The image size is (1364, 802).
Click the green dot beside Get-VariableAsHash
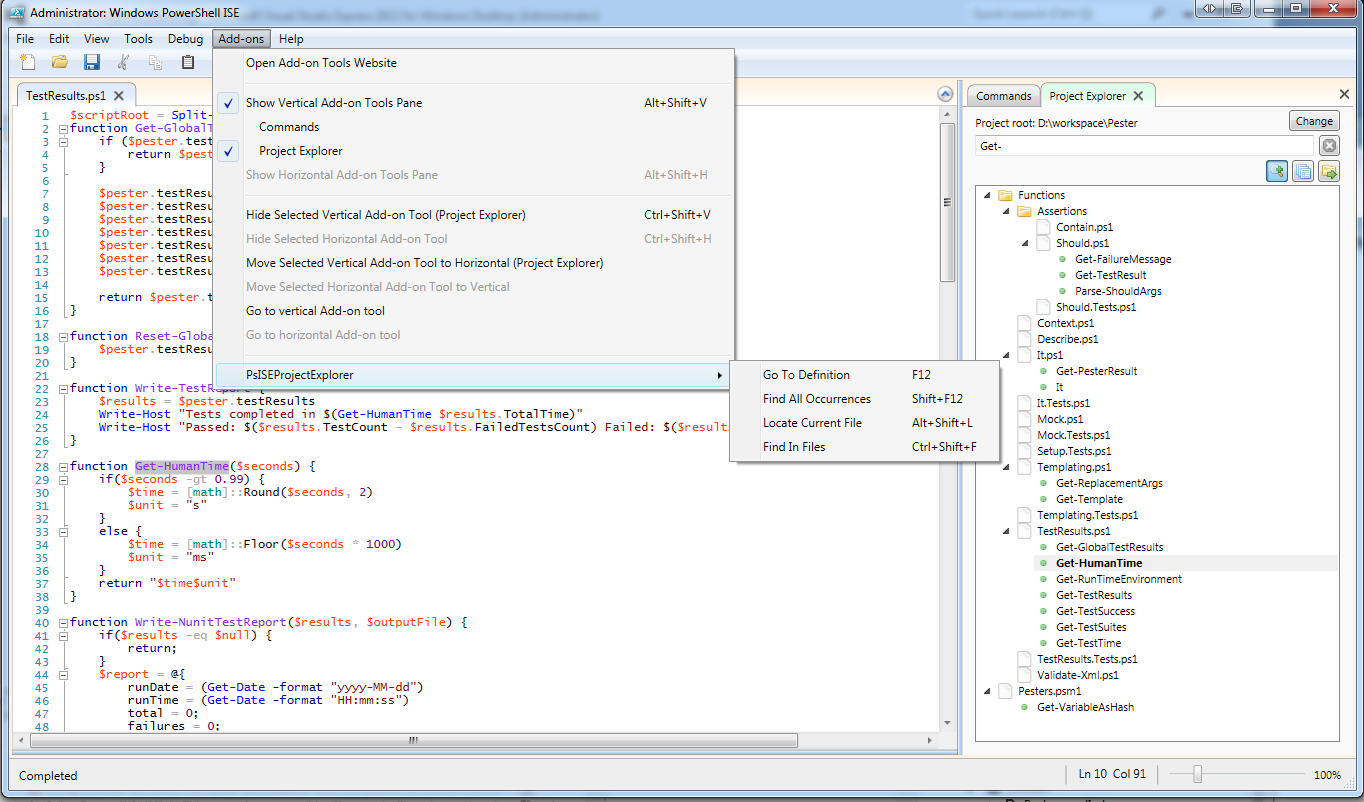click(x=1025, y=707)
